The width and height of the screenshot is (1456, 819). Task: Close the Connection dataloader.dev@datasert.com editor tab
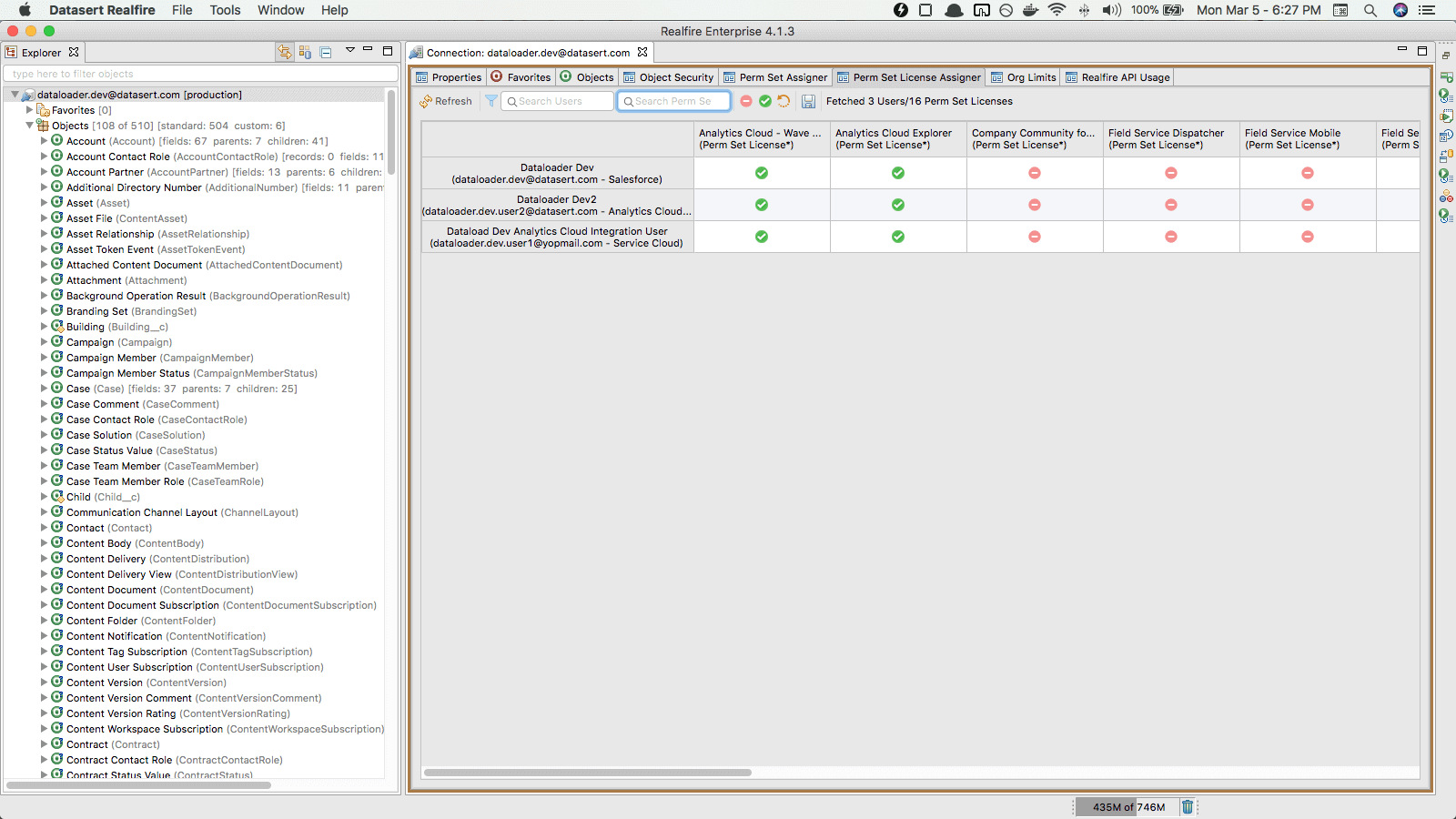coord(642,52)
